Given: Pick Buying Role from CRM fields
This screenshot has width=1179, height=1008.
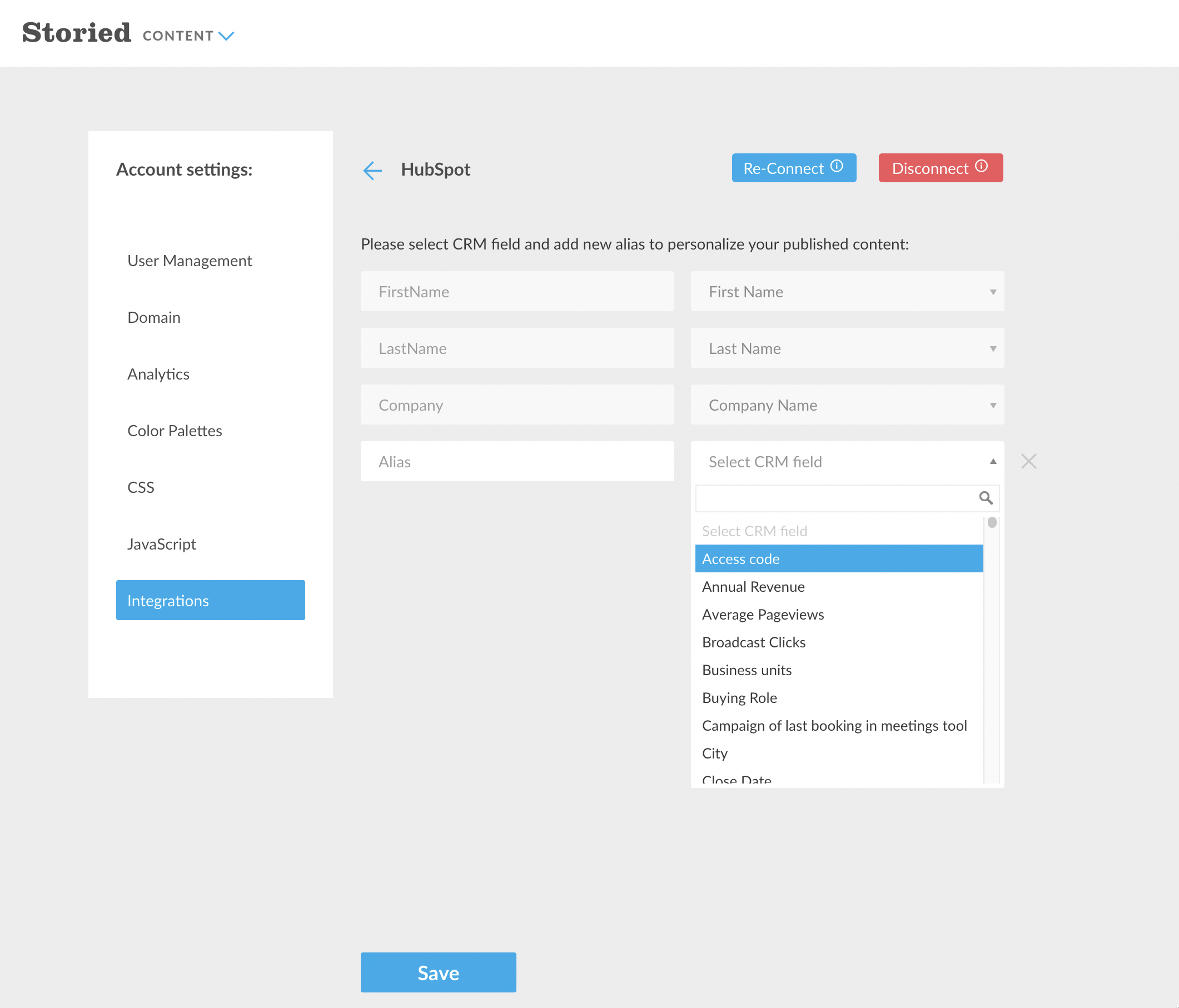Looking at the screenshot, I should click(x=739, y=697).
